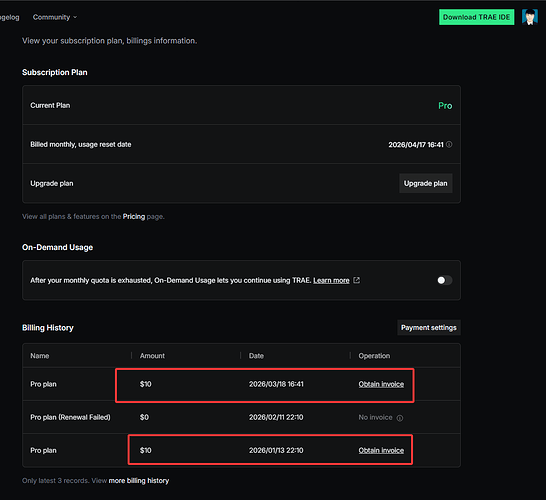The width and height of the screenshot is (546, 500).
Task: Open Payment settings
Action: coord(429,328)
